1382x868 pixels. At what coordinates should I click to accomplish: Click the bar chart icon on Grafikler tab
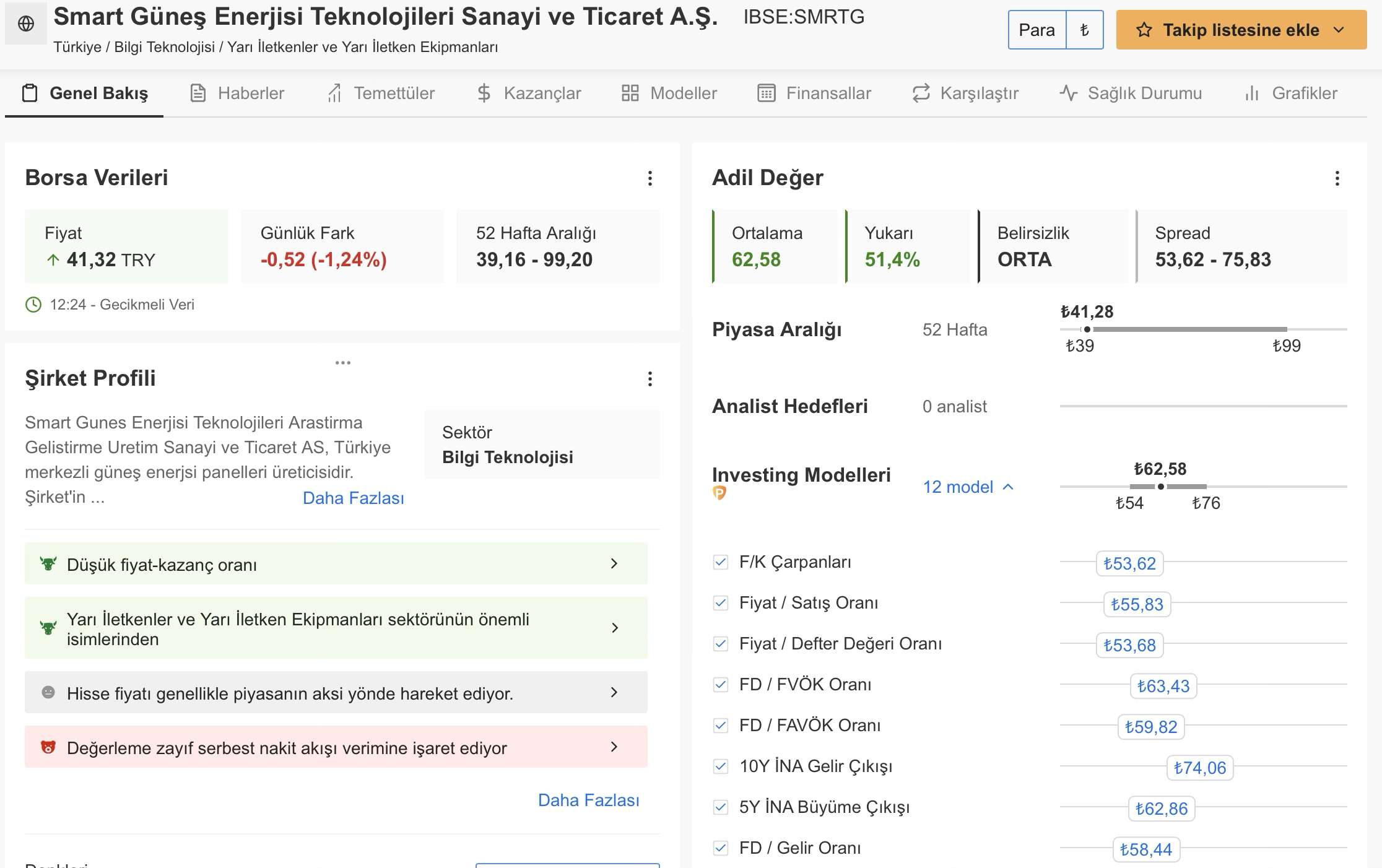(1252, 93)
